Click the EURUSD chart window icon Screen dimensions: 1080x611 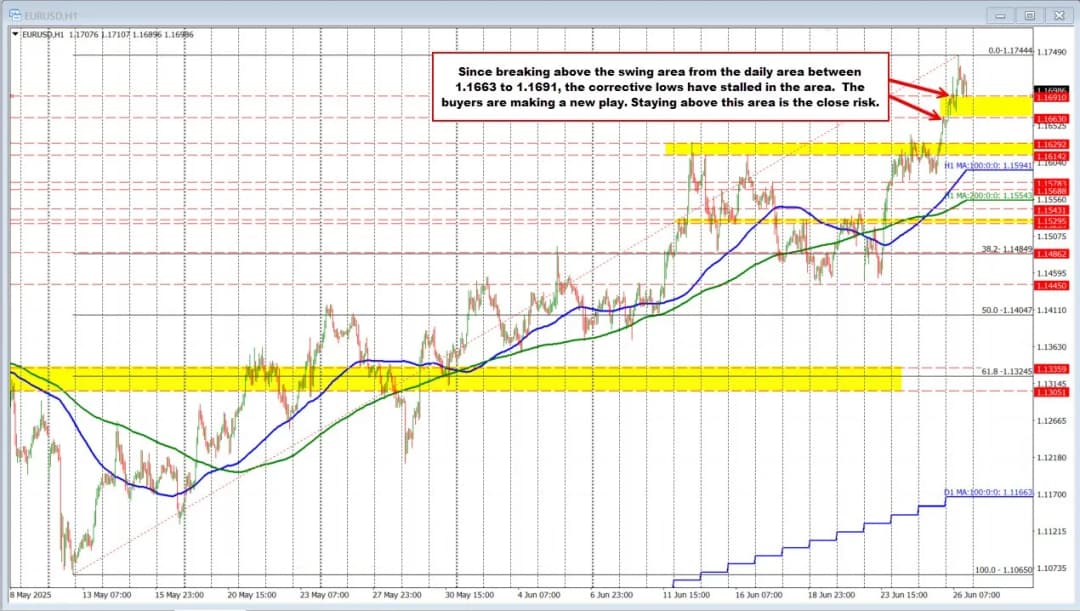pyautogui.click(x=17, y=15)
